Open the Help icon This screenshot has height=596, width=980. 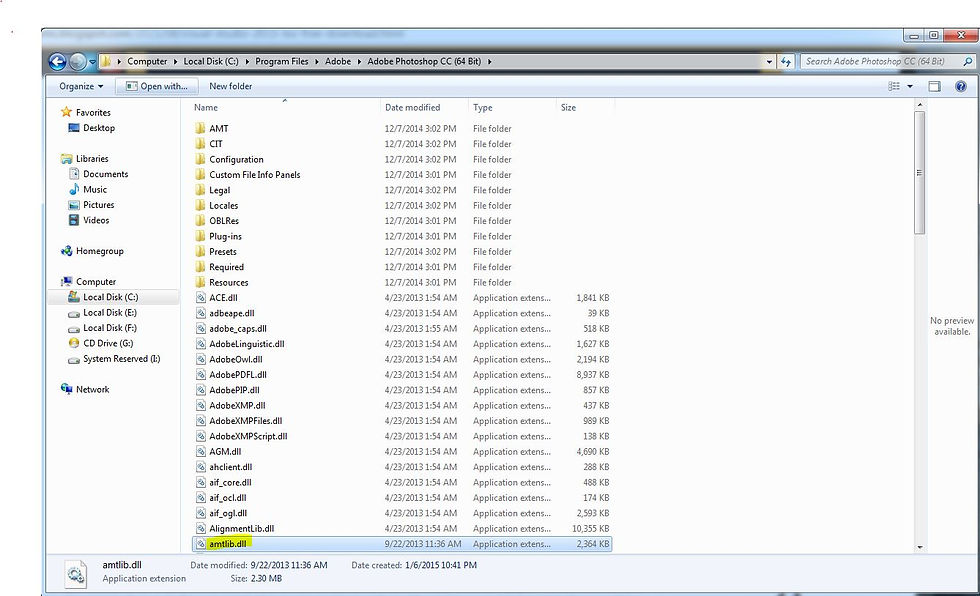pyautogui.click(x=961, y=86)
